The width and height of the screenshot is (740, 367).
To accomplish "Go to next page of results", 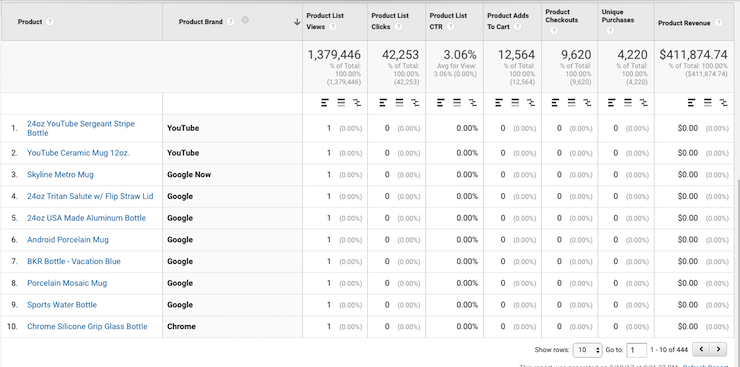I will [x=718, y=350].
